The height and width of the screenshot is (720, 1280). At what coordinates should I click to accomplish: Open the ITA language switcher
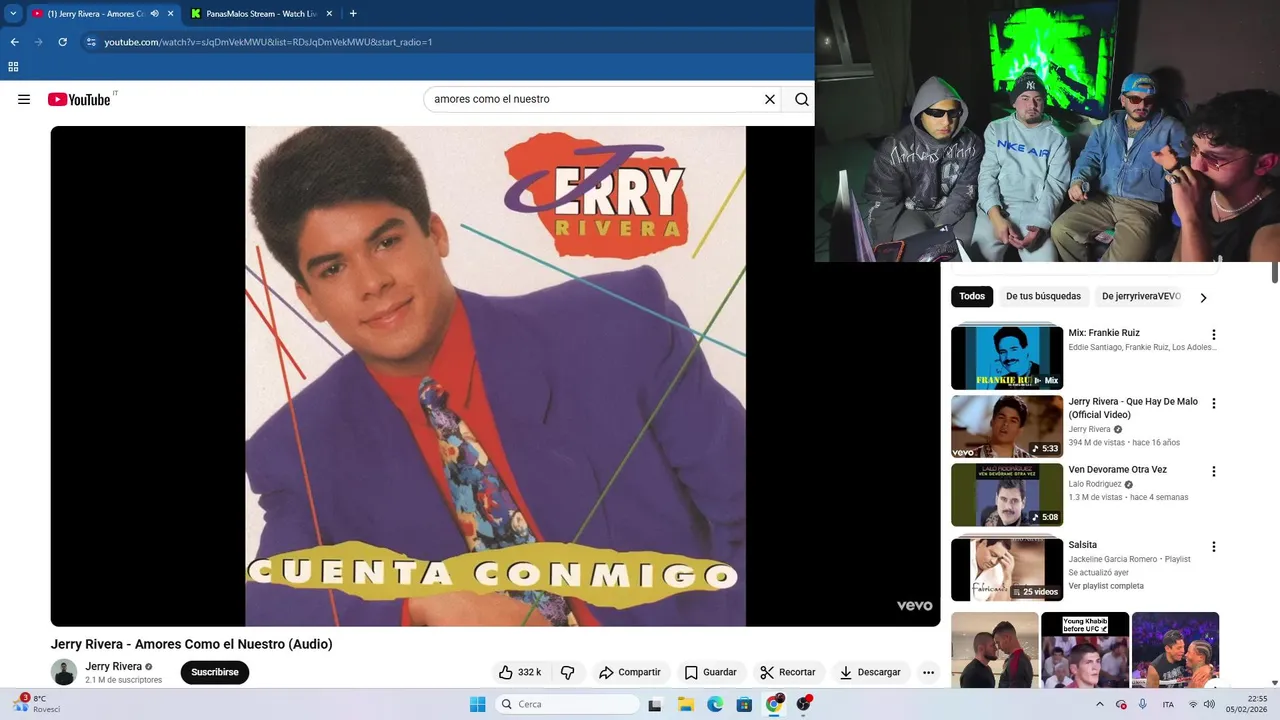(x=1168, y=704)
